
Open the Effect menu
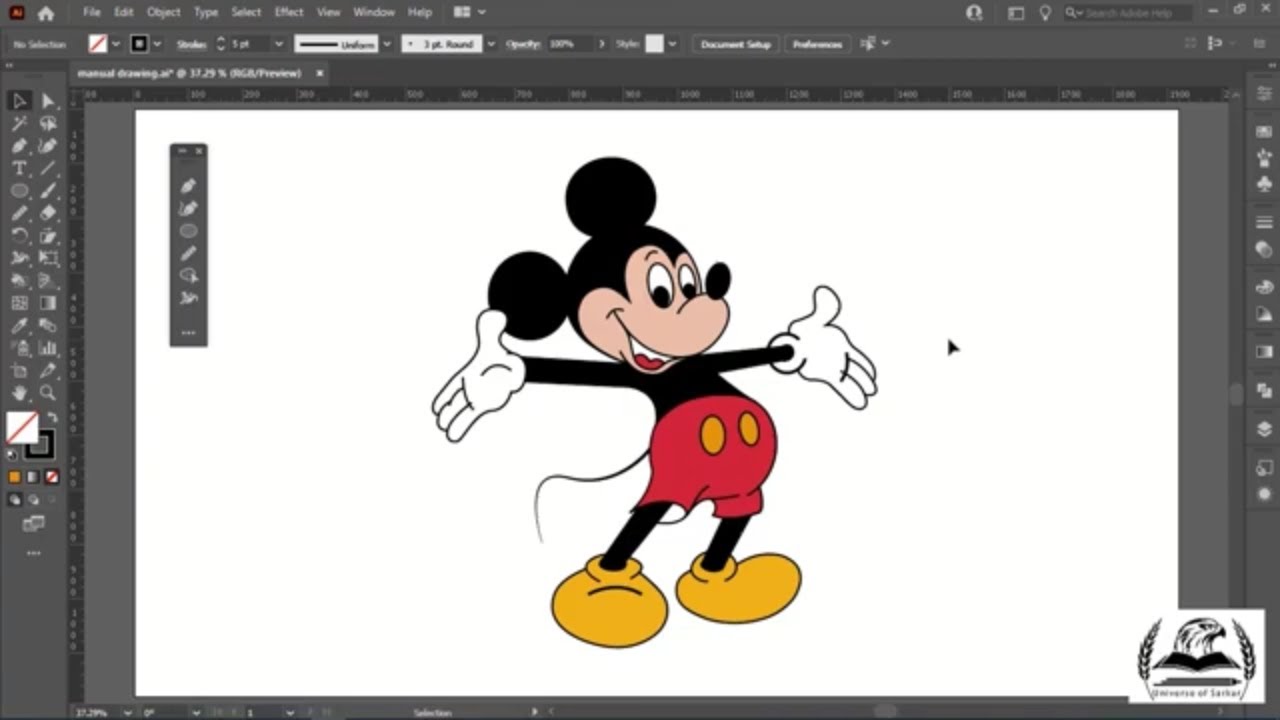(x=289, y=12)
